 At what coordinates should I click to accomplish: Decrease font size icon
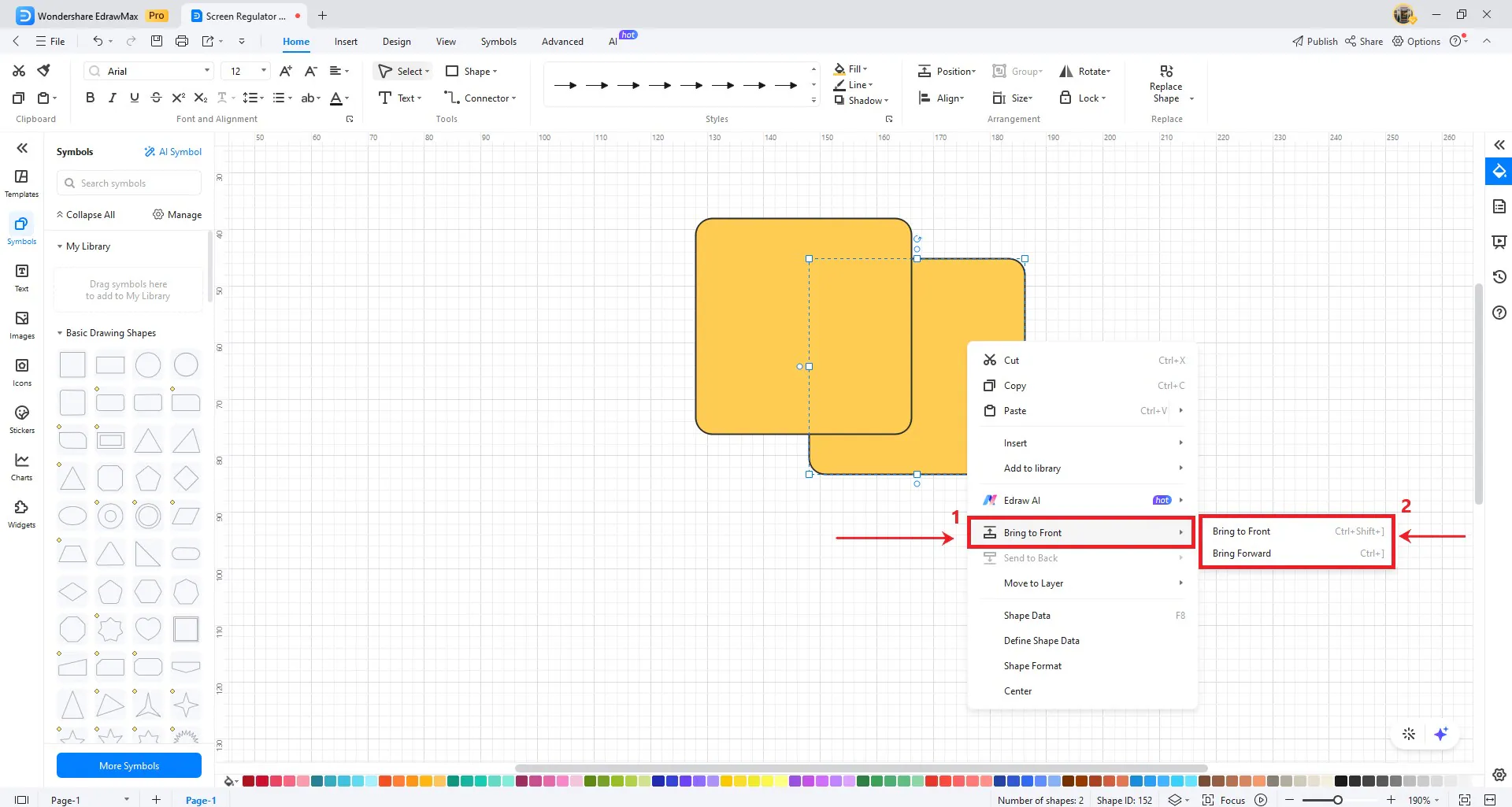click(311, 71)
